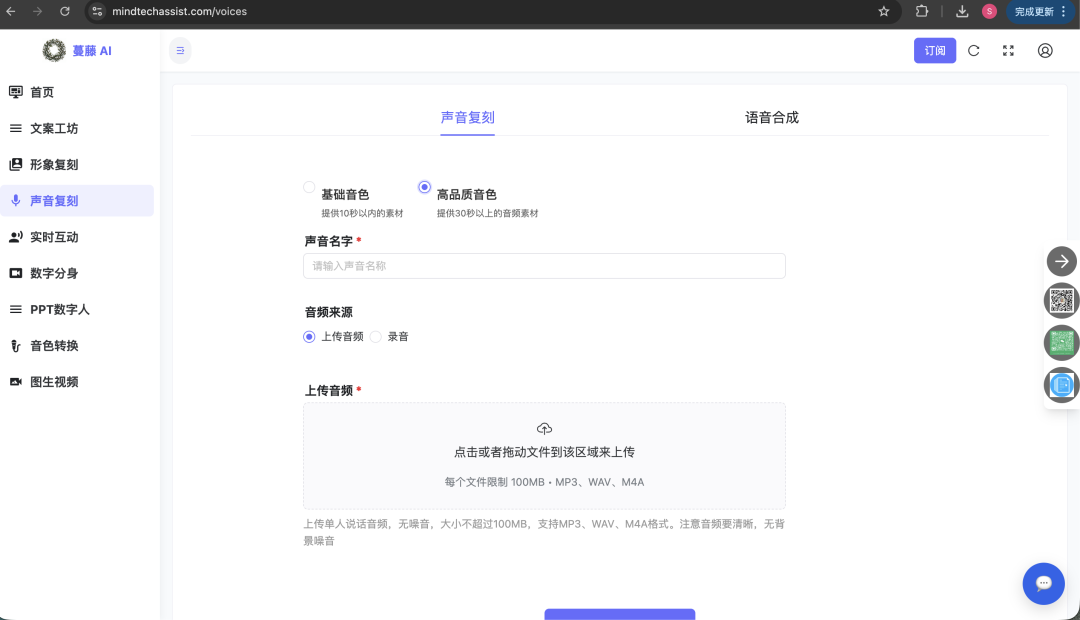Click the 订阅 subscribe button

[x=934, y=50]
